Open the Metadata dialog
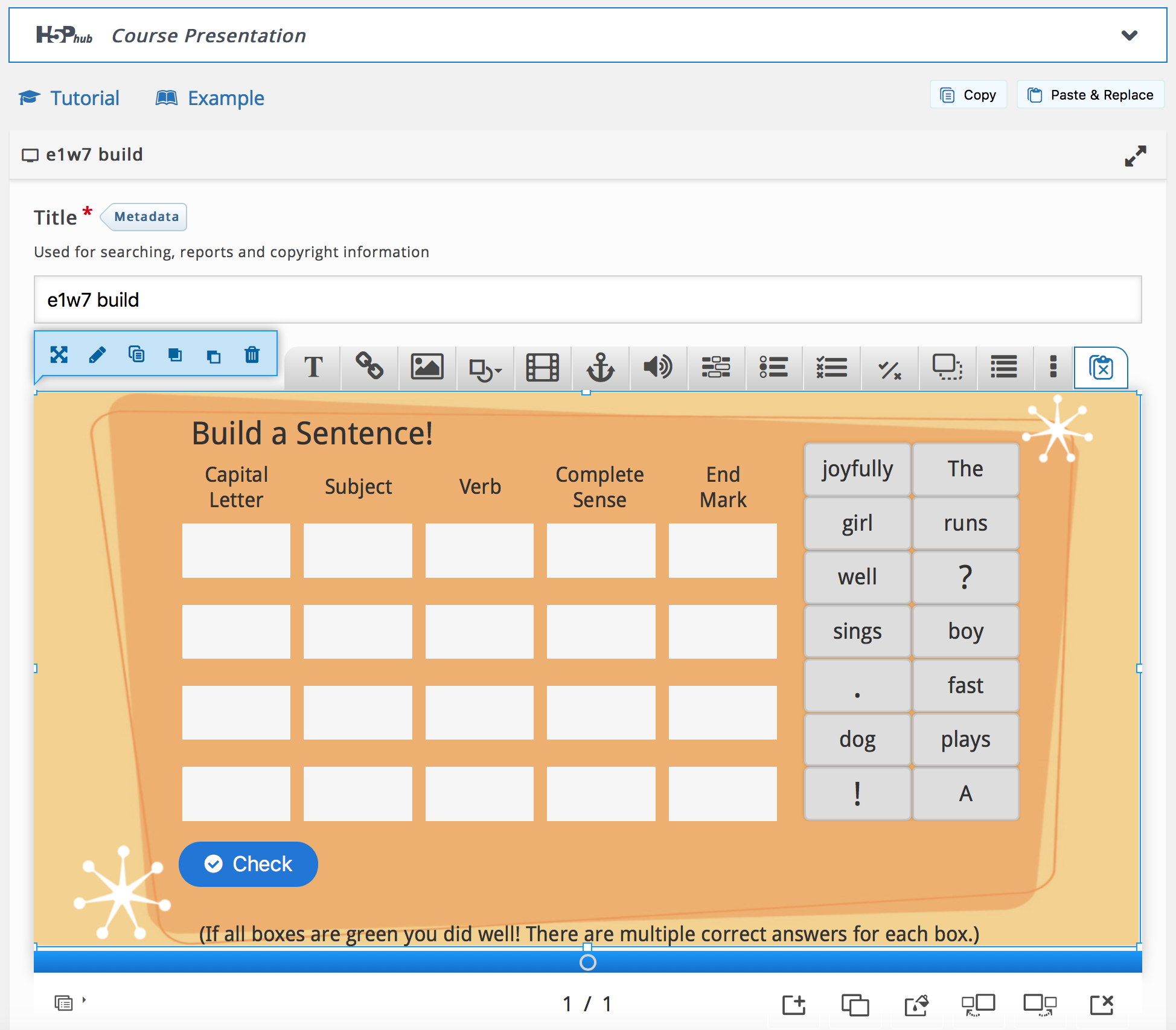The width and height of the screenshot is (1176, 1030). click(x=145, y=217)
